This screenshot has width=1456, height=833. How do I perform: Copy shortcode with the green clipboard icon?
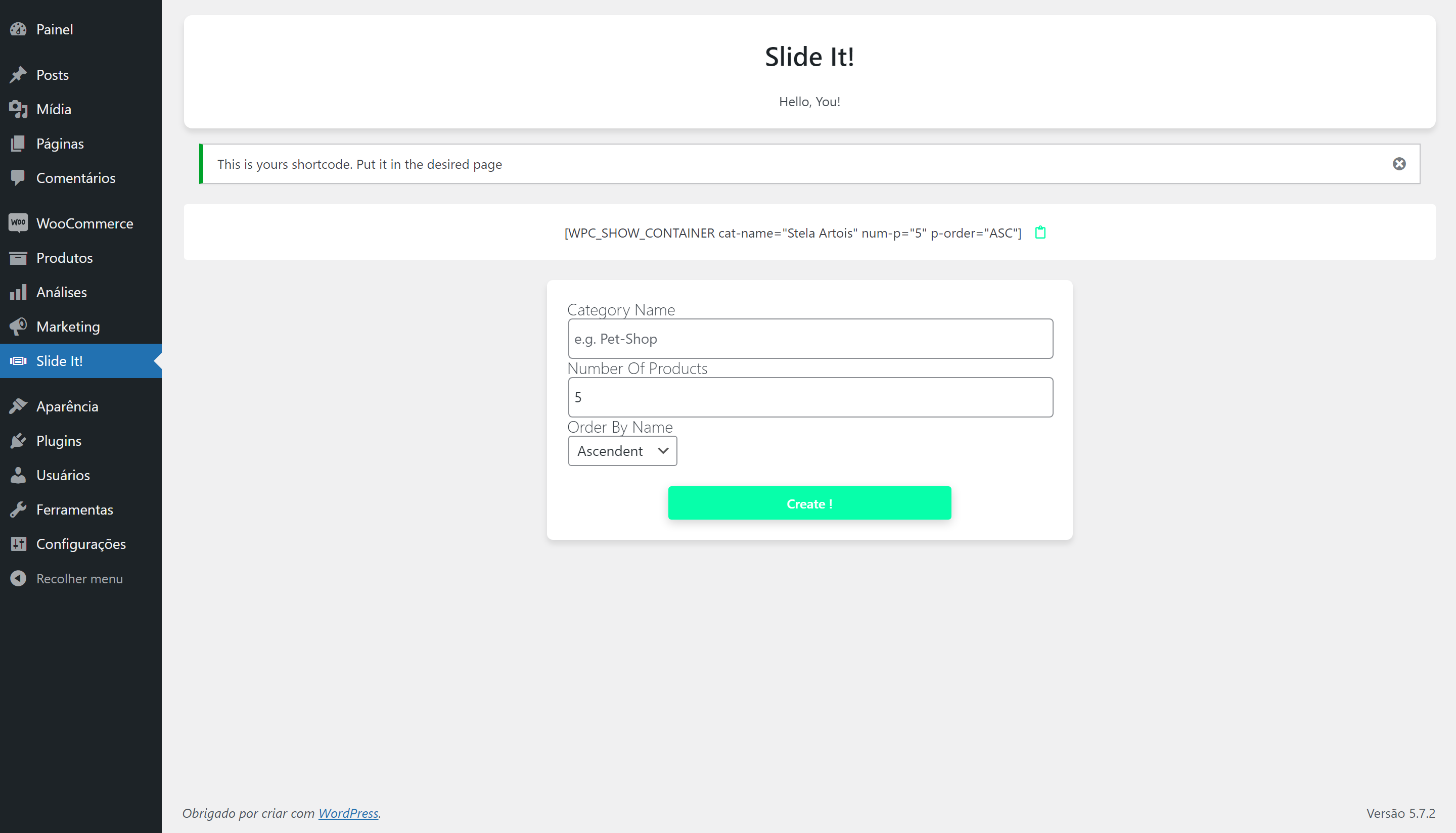point(1040,233)
